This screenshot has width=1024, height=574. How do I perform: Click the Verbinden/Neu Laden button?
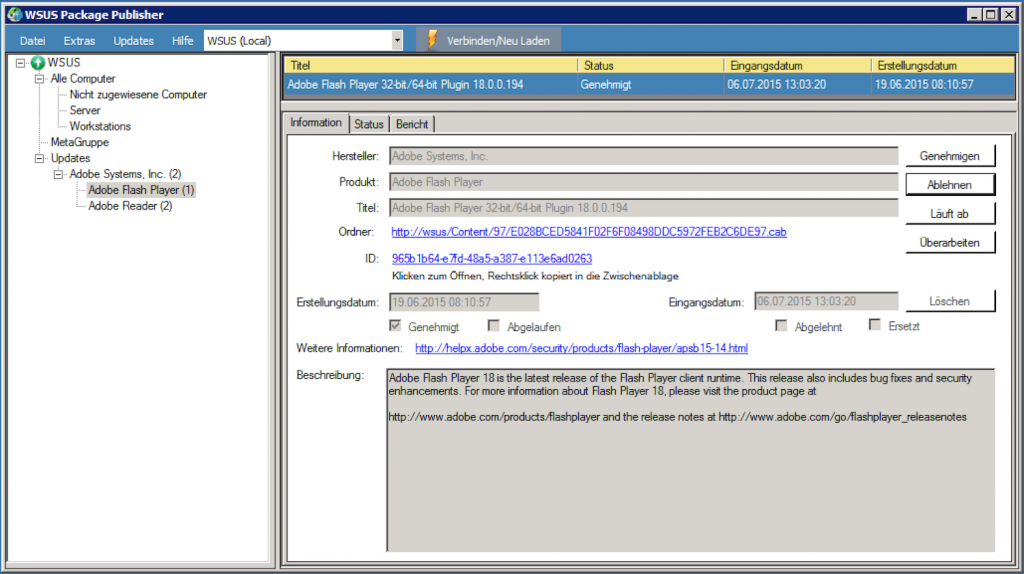(488, 40)
